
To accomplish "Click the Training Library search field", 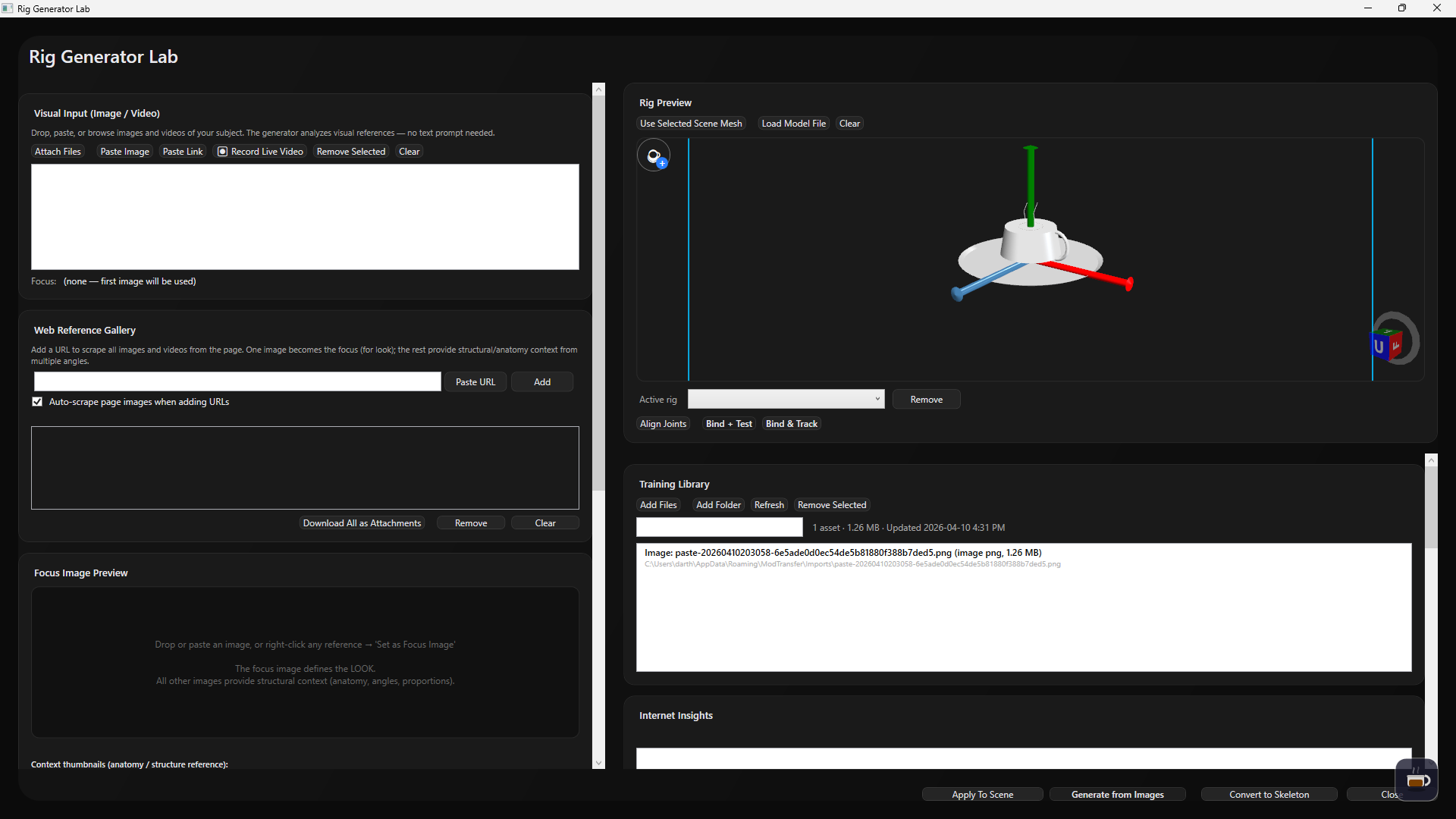I will point(719,528).
